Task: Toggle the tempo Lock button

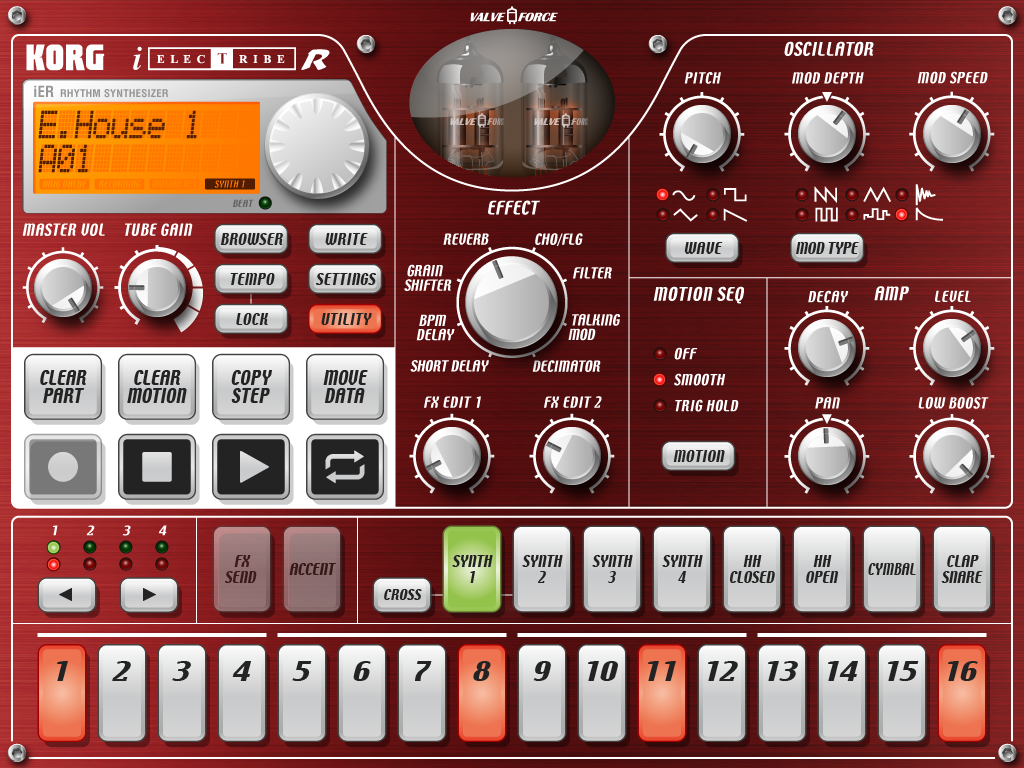Action: pyautogui.click(x=251, y=319)
